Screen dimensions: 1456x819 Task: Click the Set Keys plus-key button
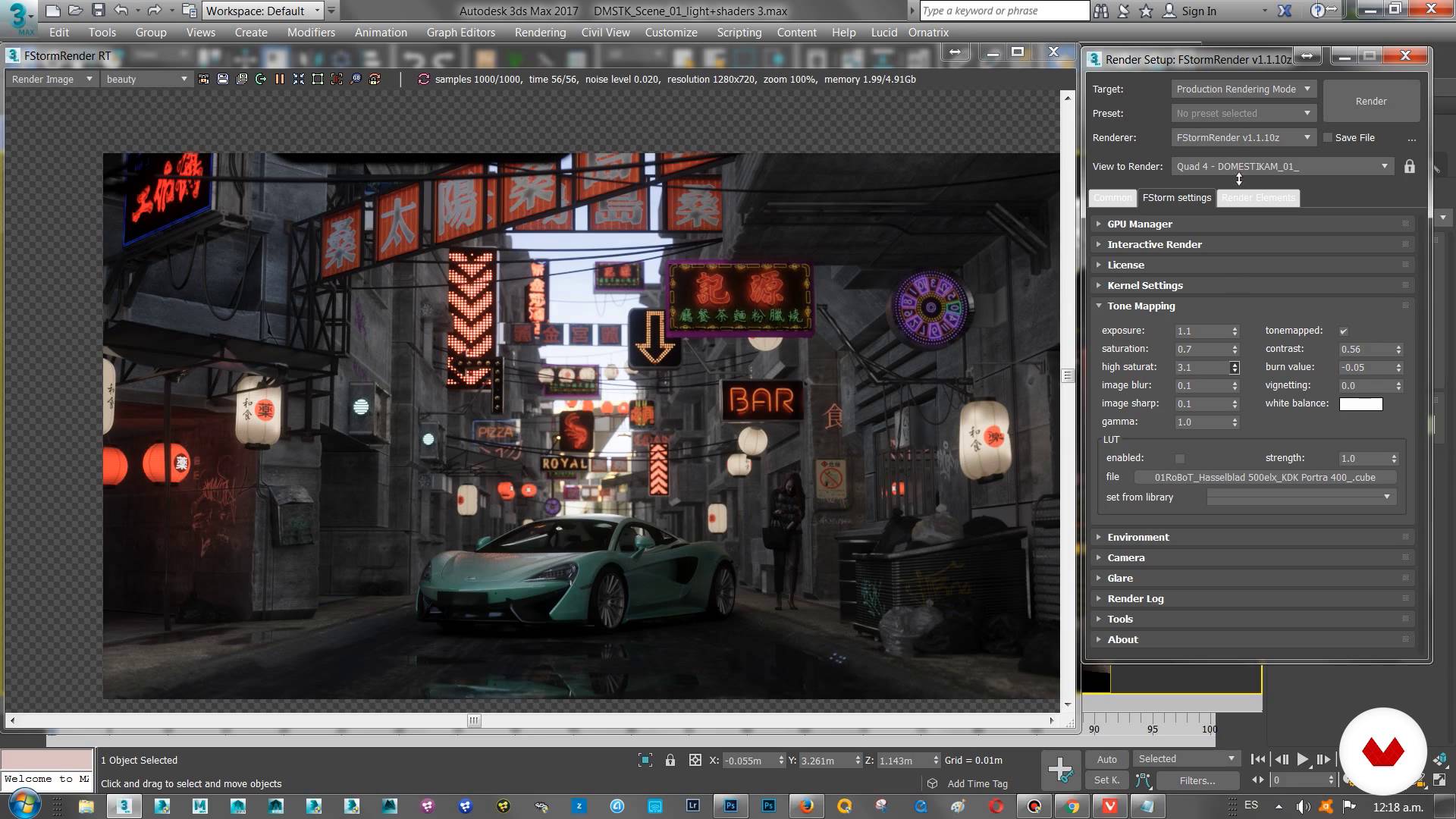pyautogui.click(x=1059, y=770)
